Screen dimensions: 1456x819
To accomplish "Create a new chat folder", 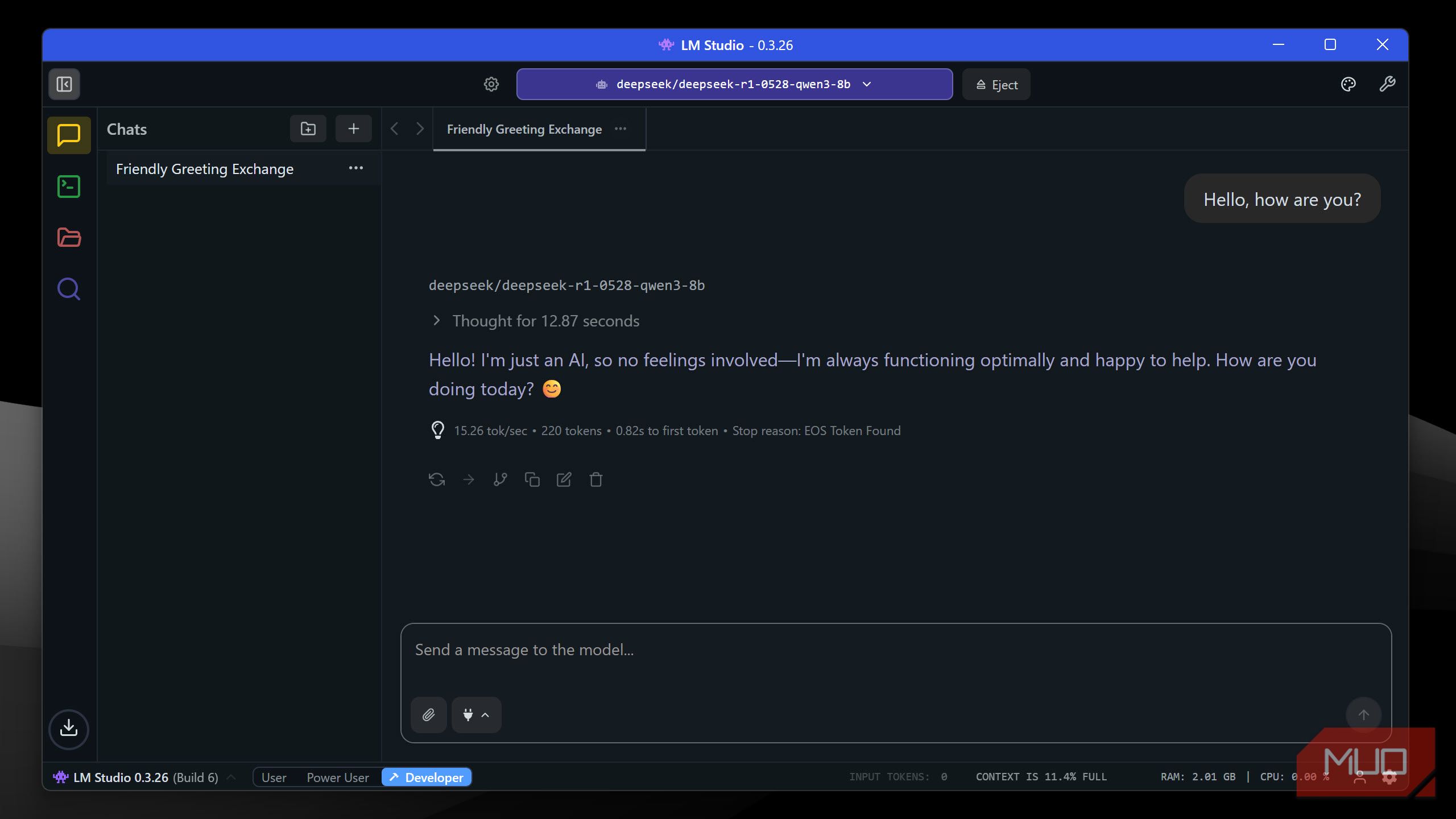I will (308, 129).
